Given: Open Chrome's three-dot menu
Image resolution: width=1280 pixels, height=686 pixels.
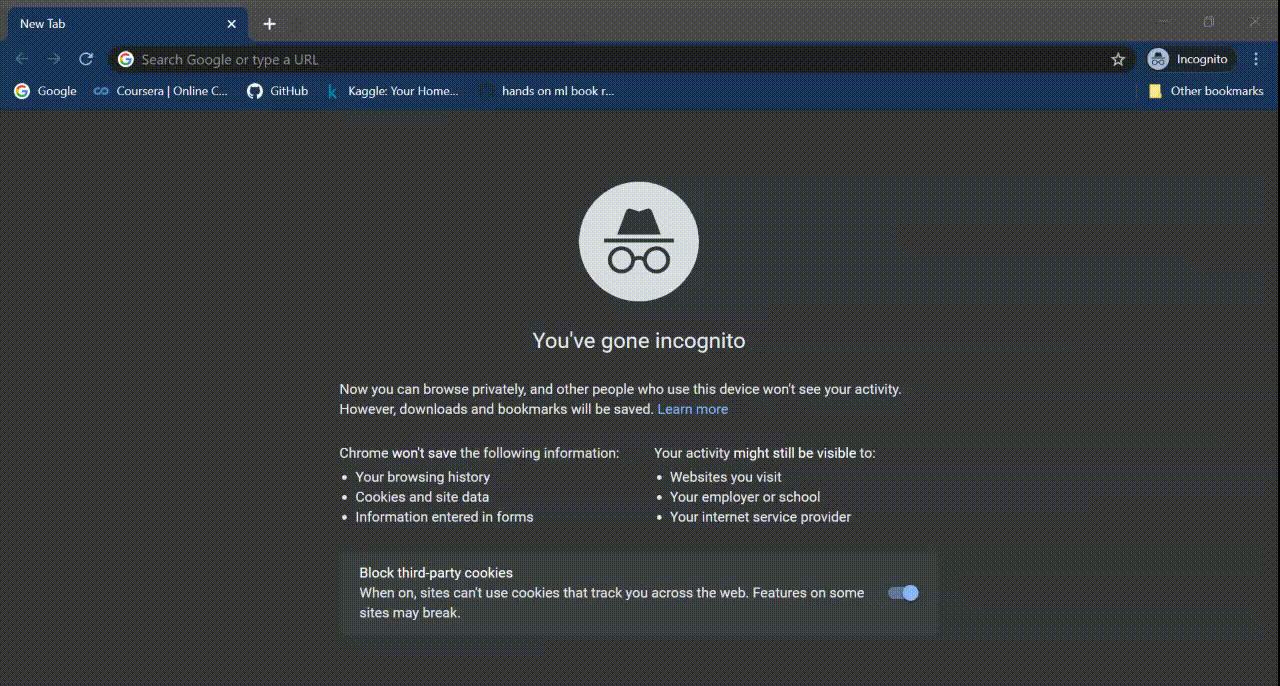Looking at the screenshot, I should click(1256, 59).
